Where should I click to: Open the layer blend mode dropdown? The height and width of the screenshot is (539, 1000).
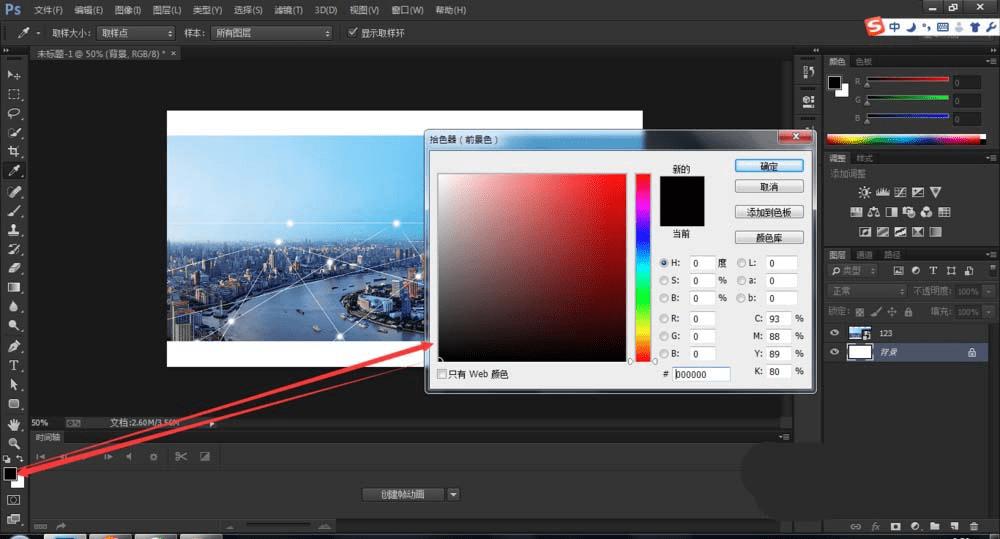[867, 291]
